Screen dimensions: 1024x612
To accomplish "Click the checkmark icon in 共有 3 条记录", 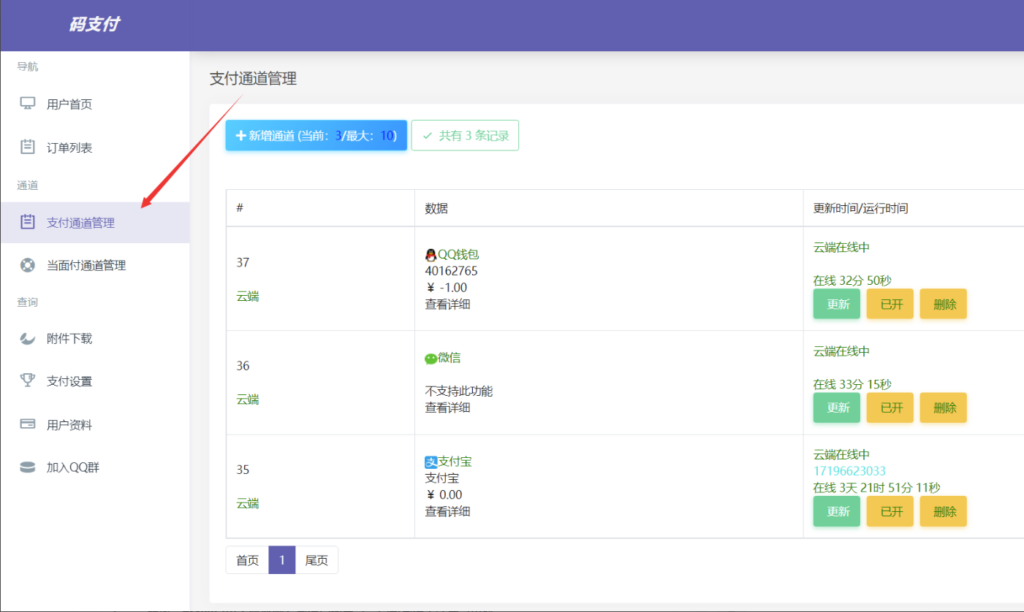I will (x=428, y=135).
